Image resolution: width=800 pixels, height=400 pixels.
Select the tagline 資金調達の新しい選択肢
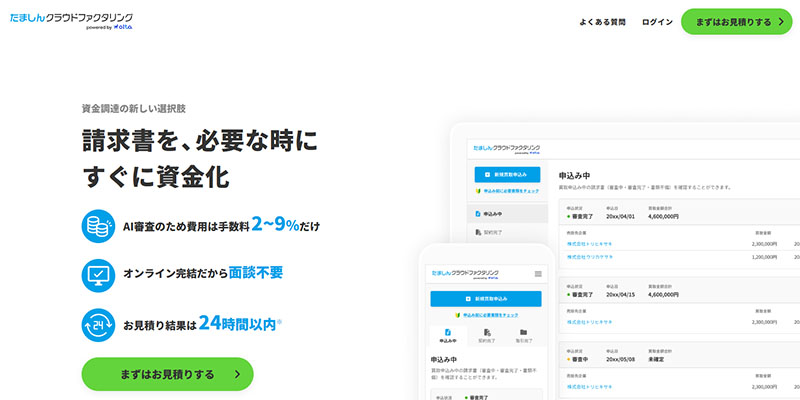(x=134, y=108)
